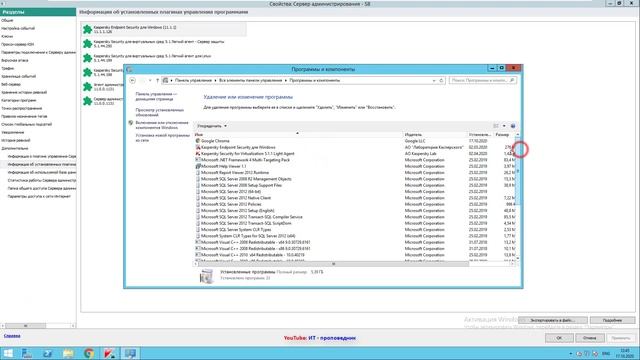The height and width of the screenshot is (360, 640).
Task: Click the search magnifier in Programs window
Action: click(x=512, y=80)
